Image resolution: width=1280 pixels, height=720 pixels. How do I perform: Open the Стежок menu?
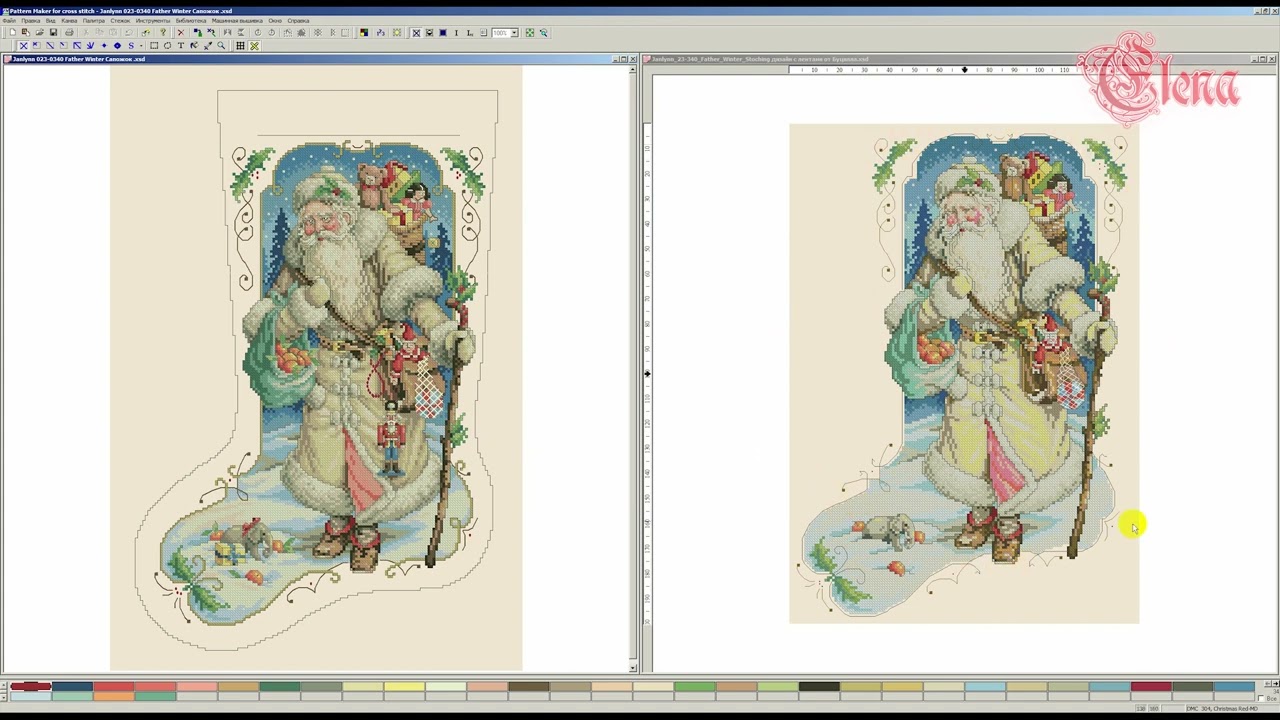[x=120, y=21]
